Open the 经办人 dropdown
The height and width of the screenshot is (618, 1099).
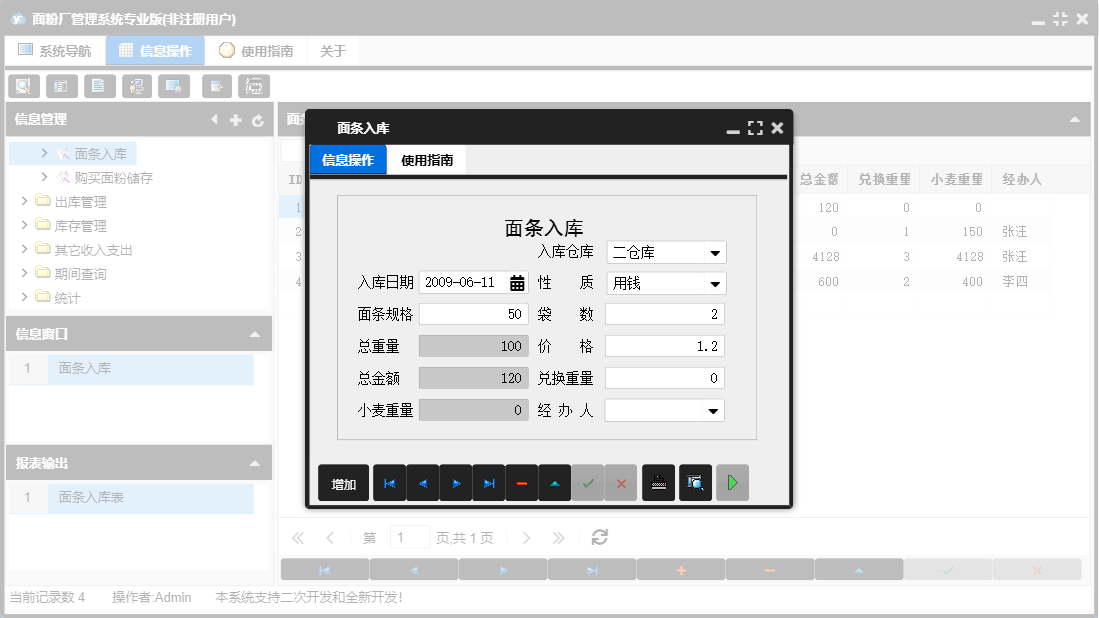[x=714, y=410]
